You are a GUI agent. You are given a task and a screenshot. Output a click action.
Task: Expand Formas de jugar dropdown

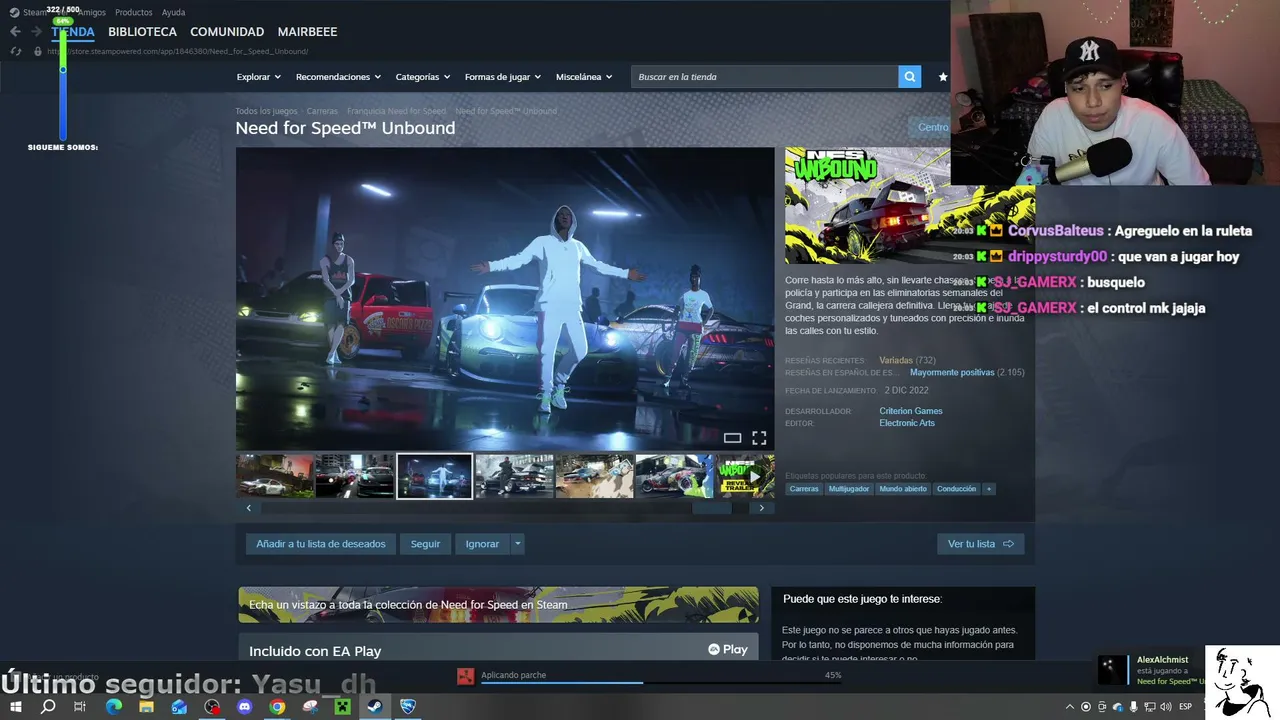coord(502,77)
